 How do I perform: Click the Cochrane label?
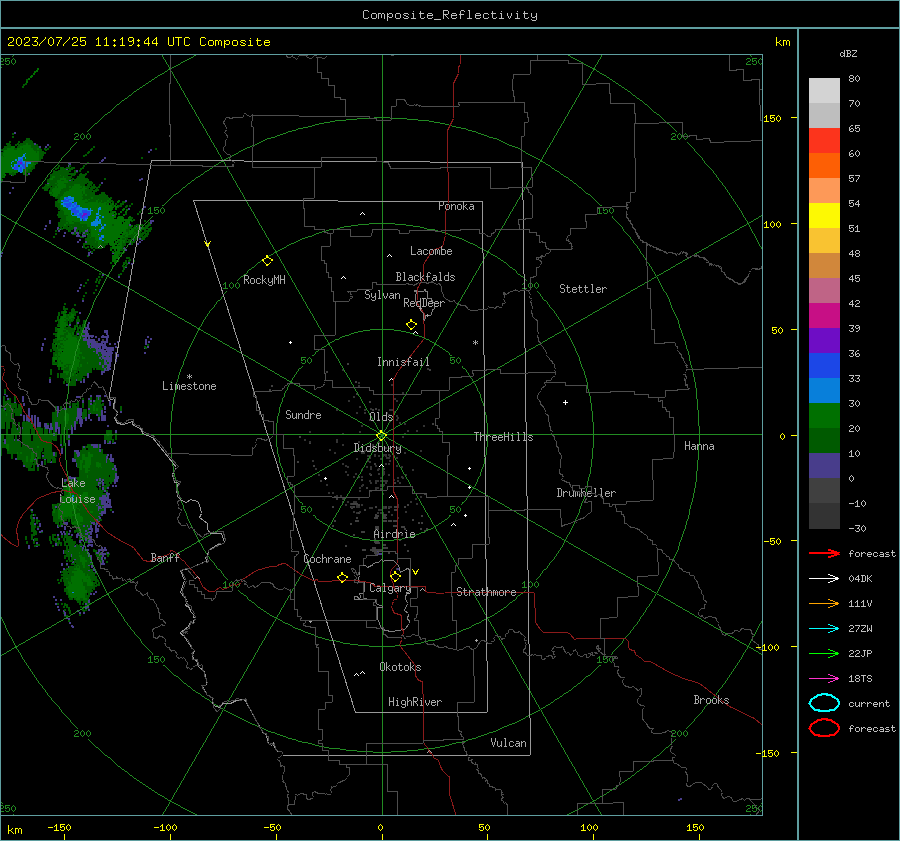[x=327, y=559]
